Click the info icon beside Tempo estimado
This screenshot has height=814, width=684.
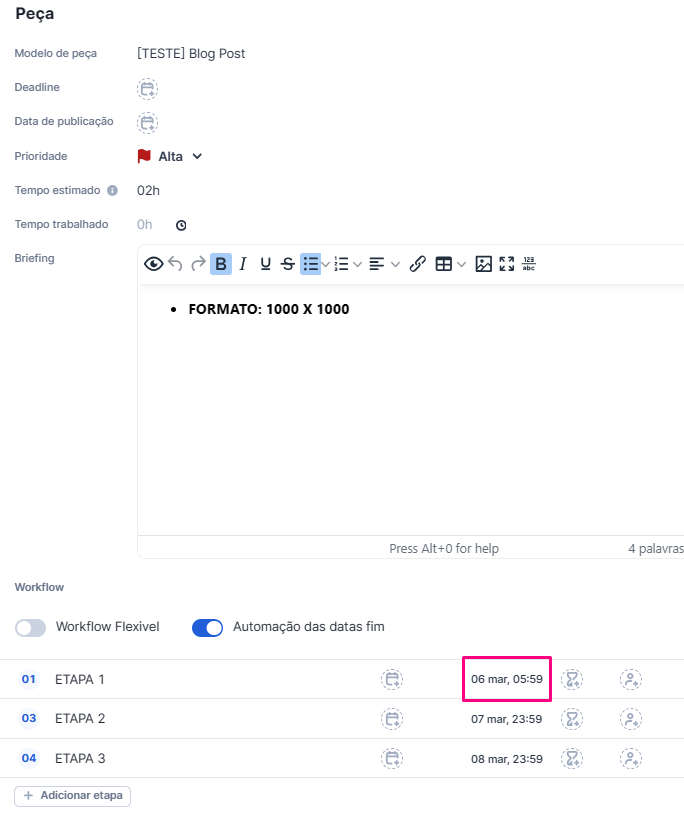coord(112,191)
